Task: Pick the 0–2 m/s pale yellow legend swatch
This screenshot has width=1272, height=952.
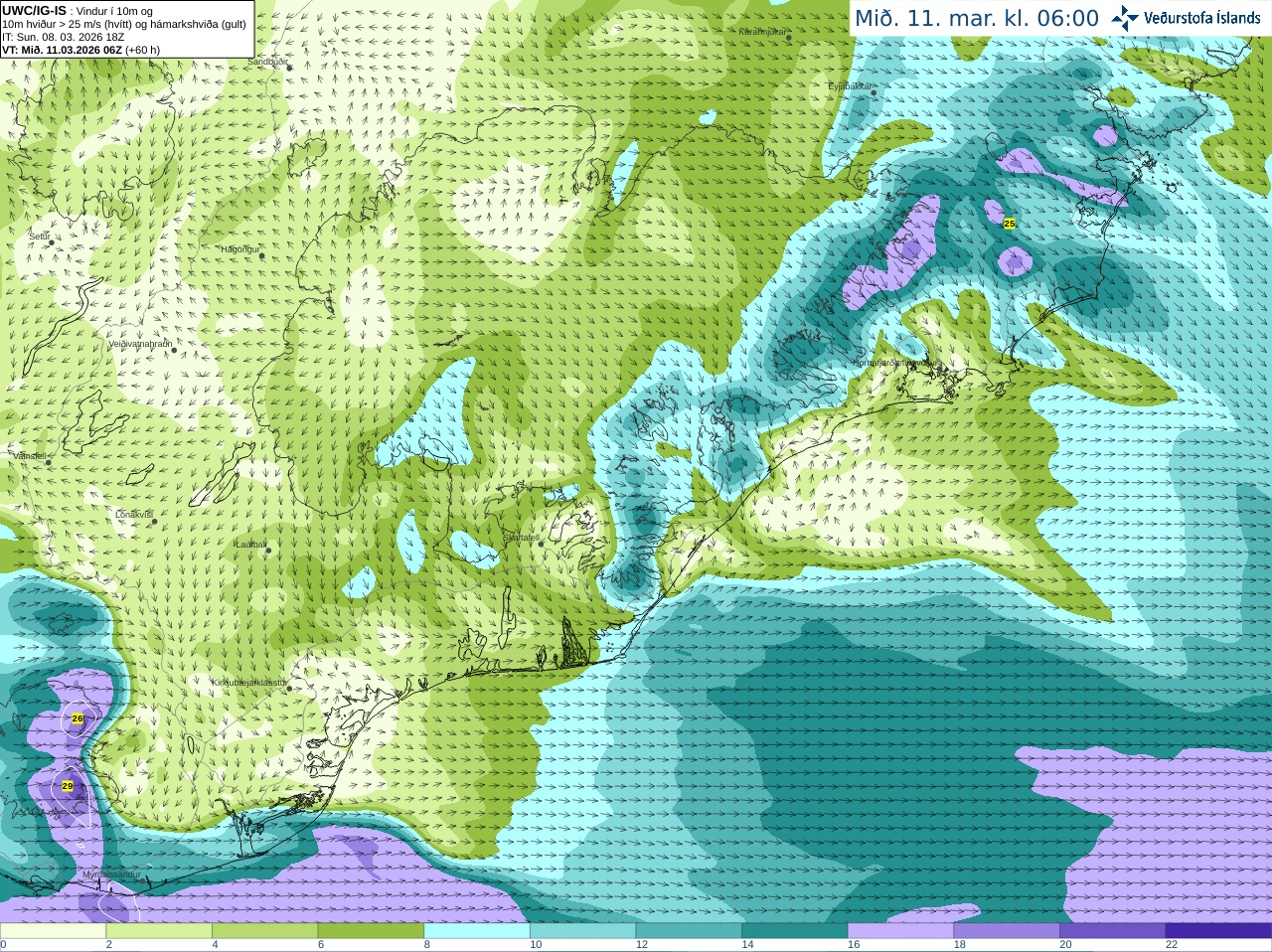Action: (x=53, y=930)
